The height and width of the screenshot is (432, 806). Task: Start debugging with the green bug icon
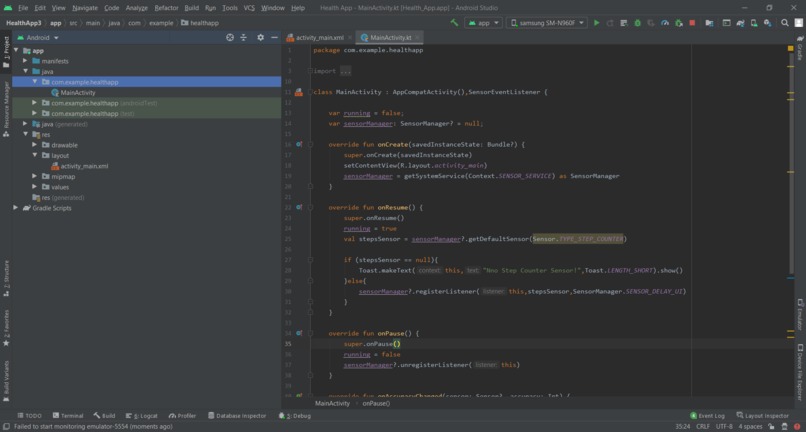click(x=637, y=23)
